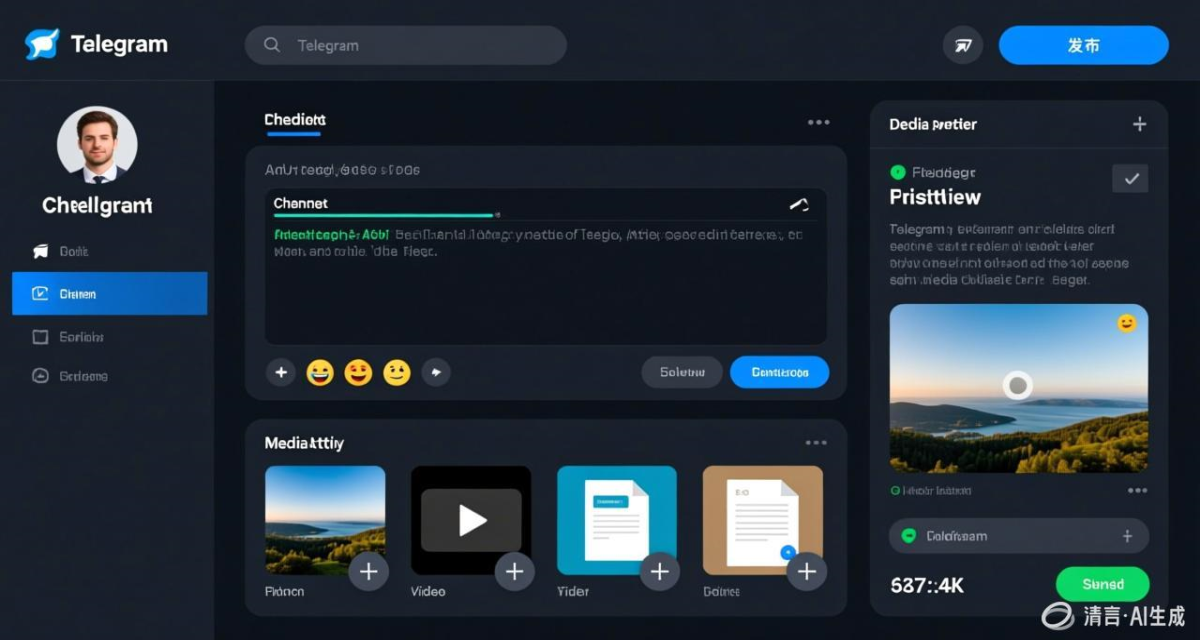
Task: Add the landscape photo with plus icon
Action: click(x=368, y=571)
